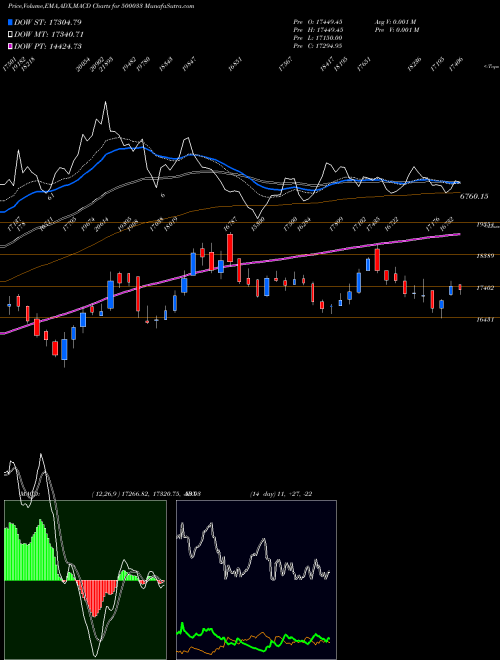Click the ADX '(14 day) 11, +27, -22' text

281,494
